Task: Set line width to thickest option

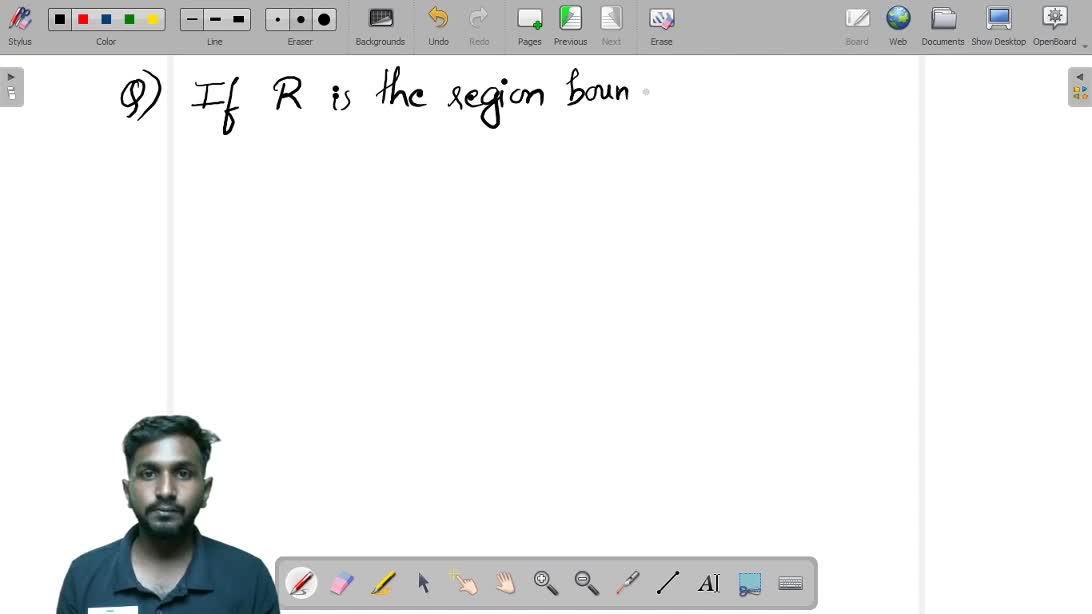Action: click(238, 19)
